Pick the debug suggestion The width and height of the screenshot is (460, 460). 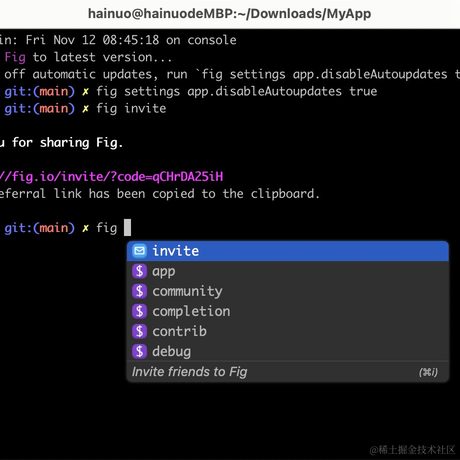(x=288, y=351)
